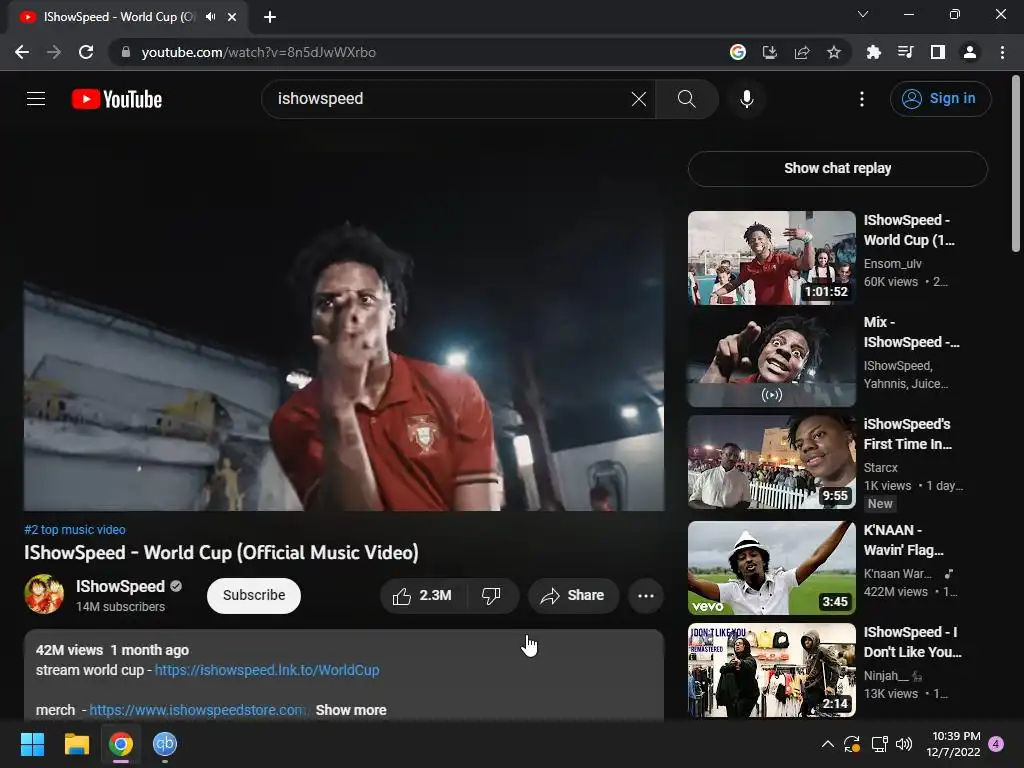
Task: Open iShowSpeed's First Time thumbnail
Action: pos(771,462)
